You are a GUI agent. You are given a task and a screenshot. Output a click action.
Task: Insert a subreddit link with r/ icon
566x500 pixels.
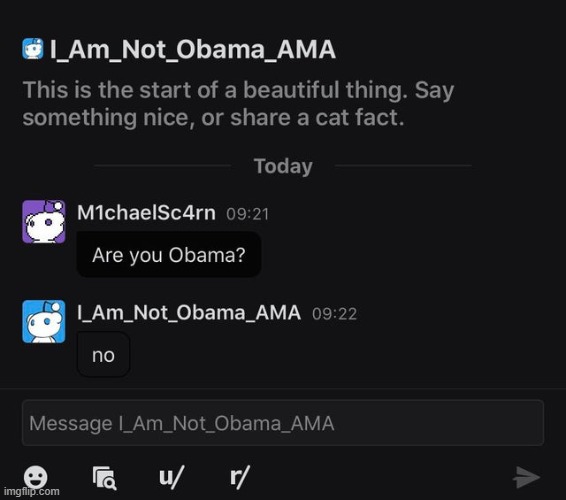240,477
